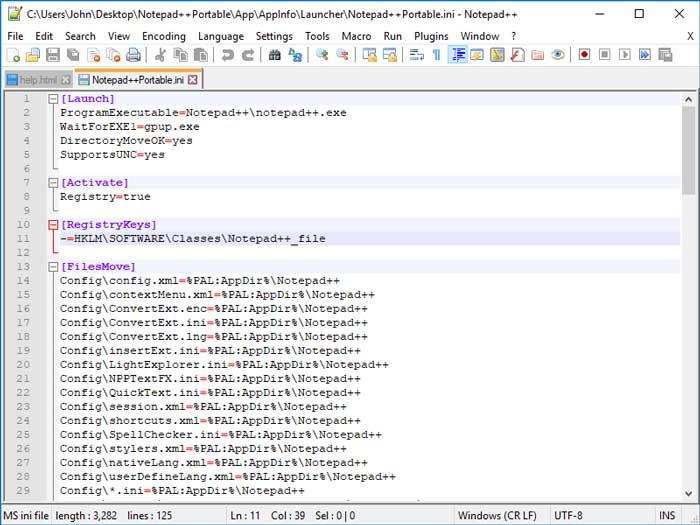Image resolution: width=700 pixels, height=525 pixels.
Task: Click the Save file icon
Action: pos(53,55)
